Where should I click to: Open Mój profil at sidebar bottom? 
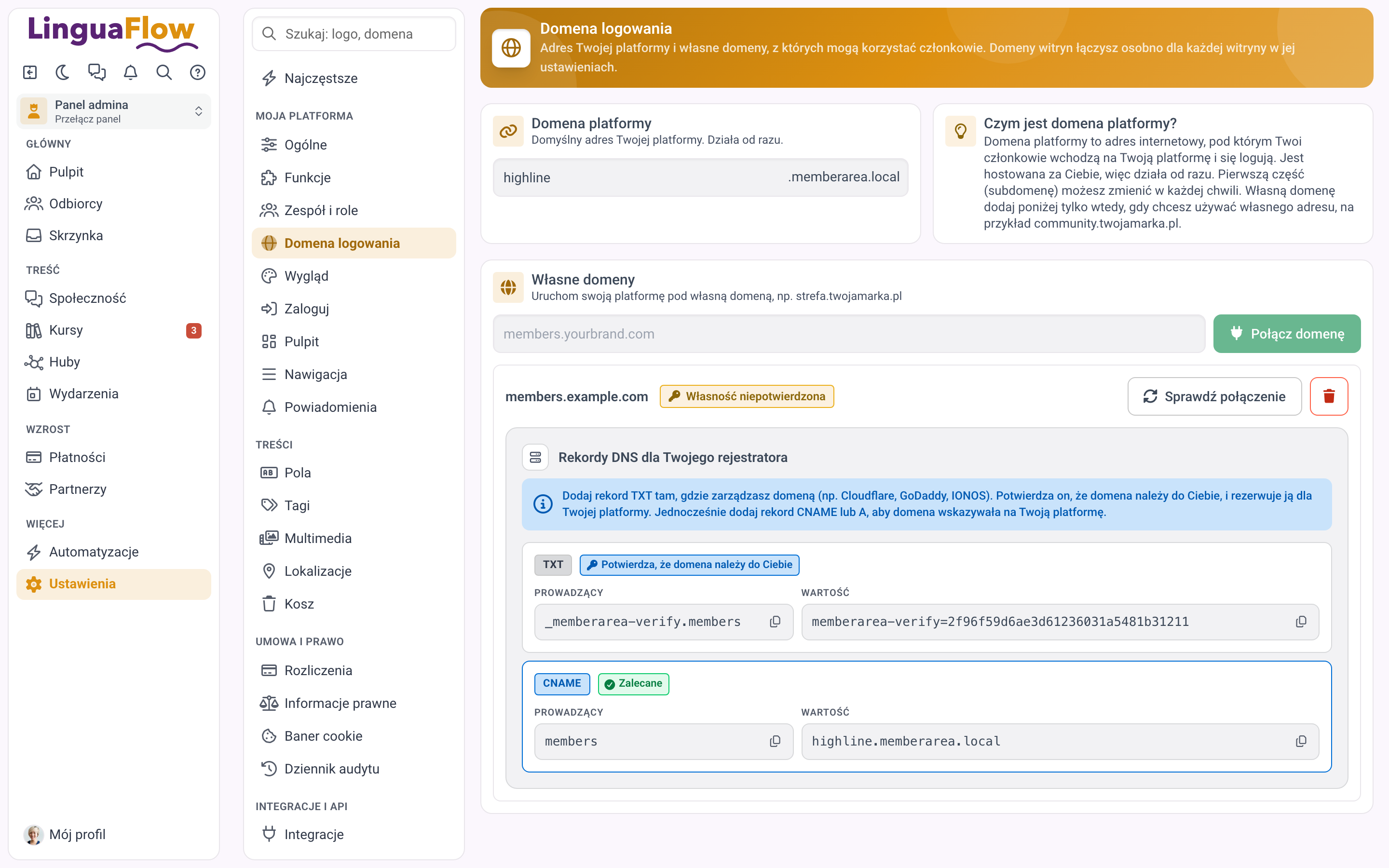click(114, 834)
